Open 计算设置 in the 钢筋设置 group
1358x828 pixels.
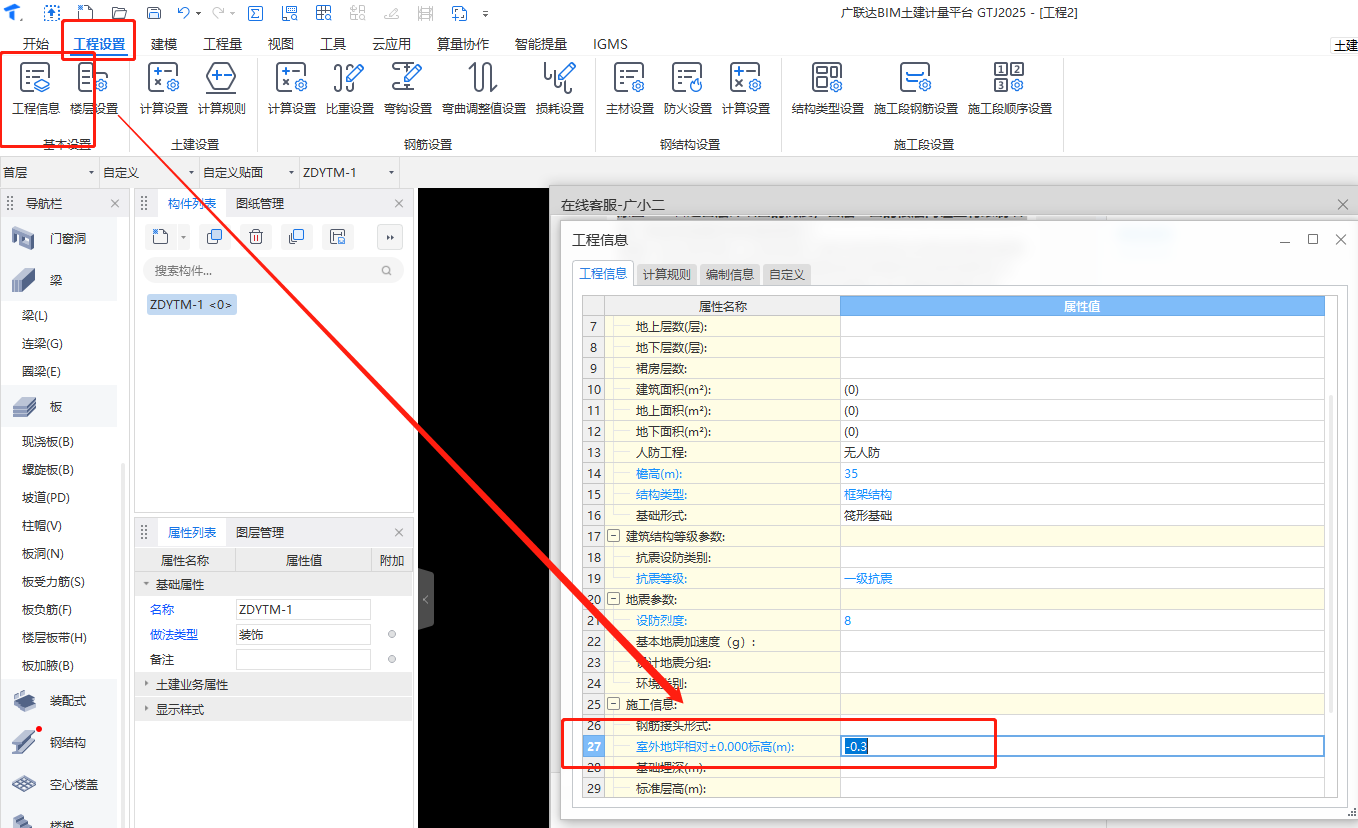292,88
